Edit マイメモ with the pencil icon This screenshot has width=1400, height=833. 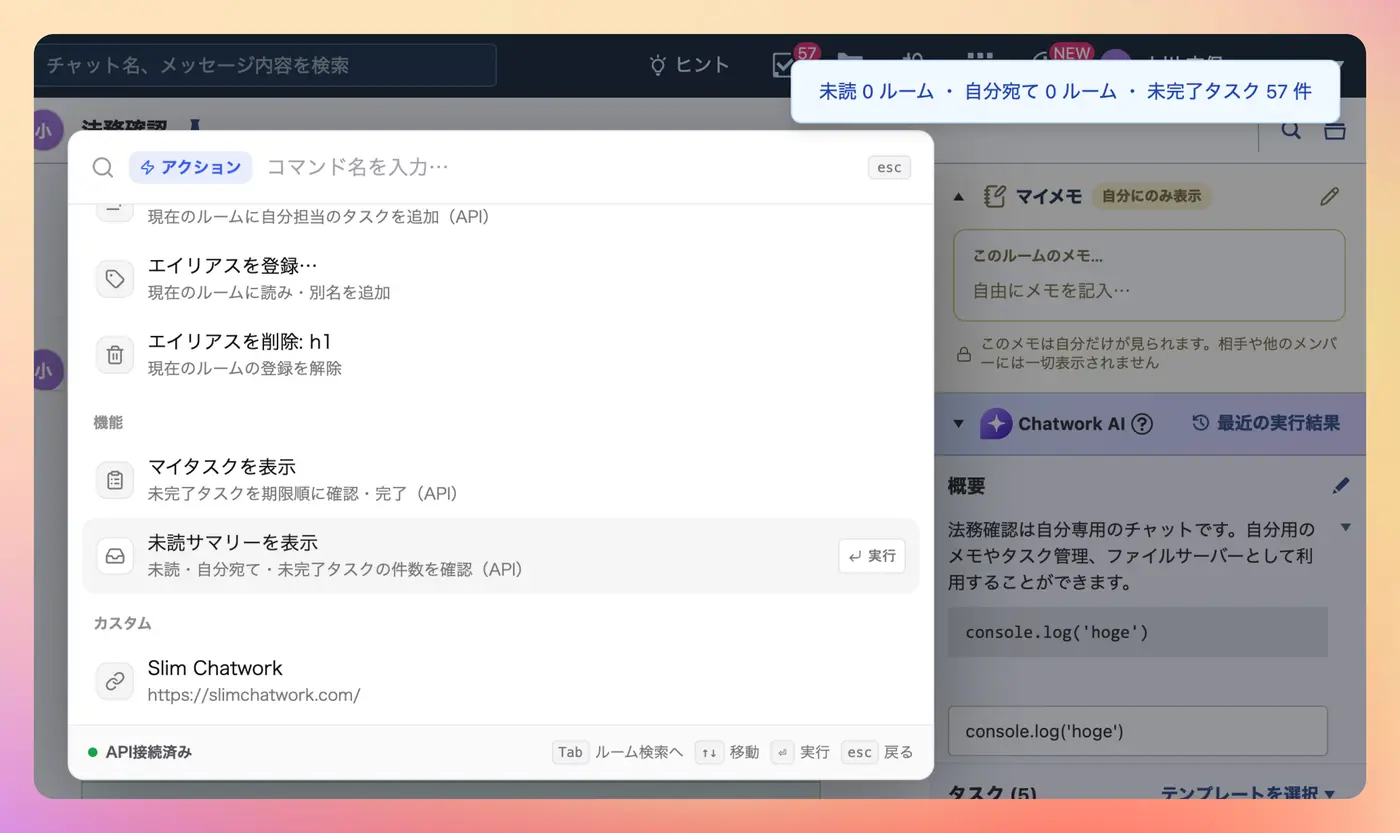click(x=1328, y=196)
